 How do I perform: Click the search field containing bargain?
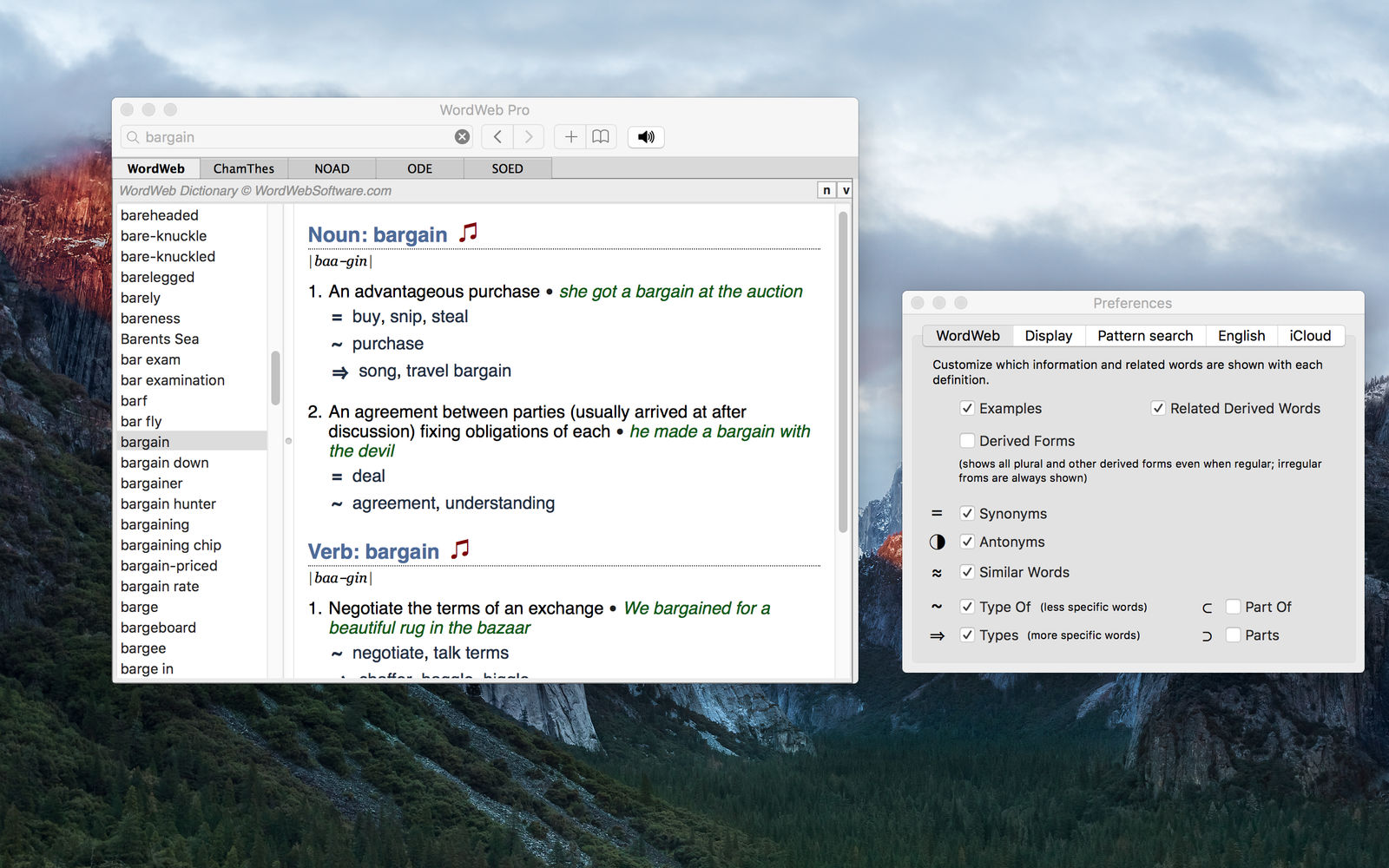coord(298,137)
